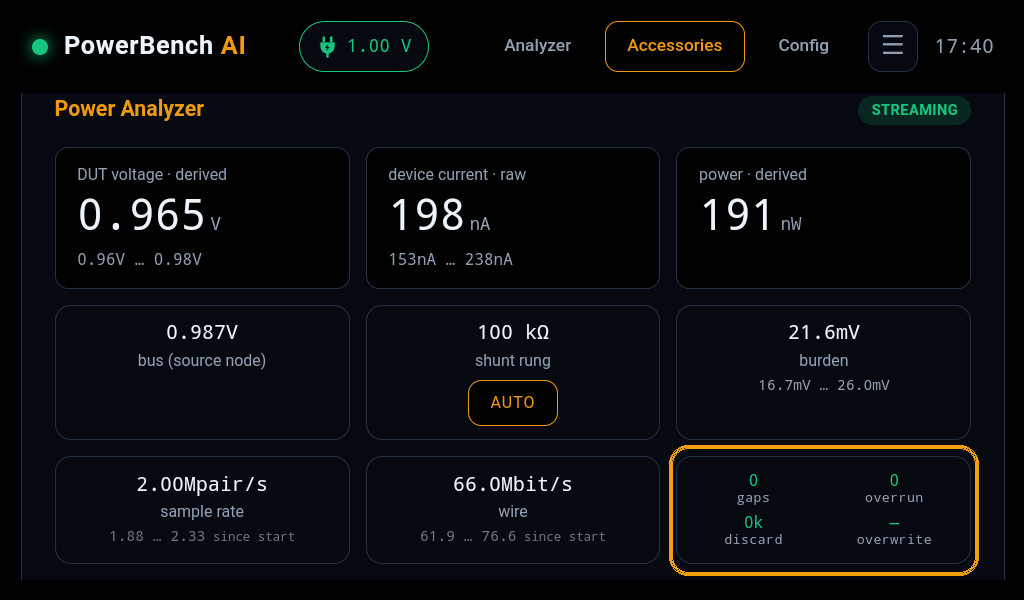Click the device current · raw label
This screenshot has width=1024, height=600.
pyautogui.click(x=457, y=174)
